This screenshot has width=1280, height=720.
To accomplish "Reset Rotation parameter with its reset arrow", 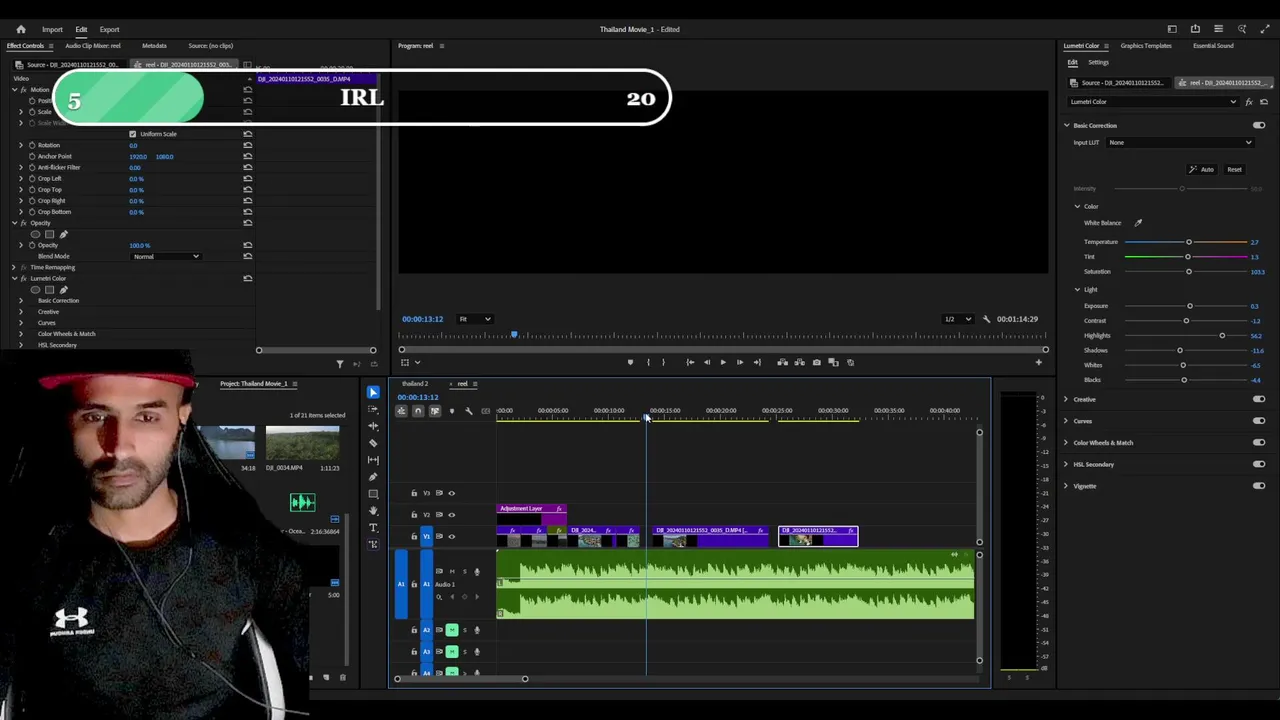I will [247, 145].
